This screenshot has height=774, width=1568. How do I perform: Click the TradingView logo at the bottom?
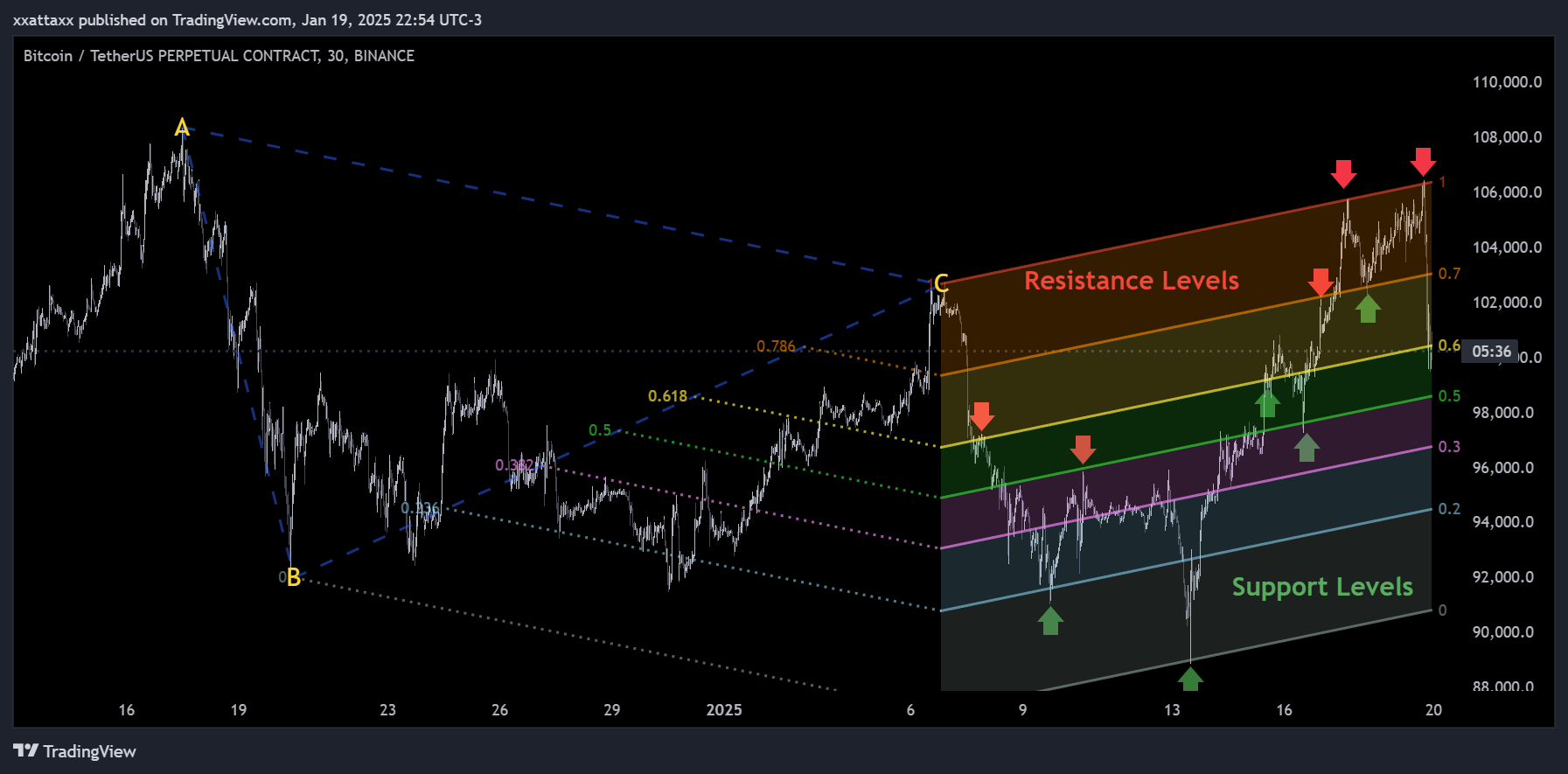coord(75,751)
